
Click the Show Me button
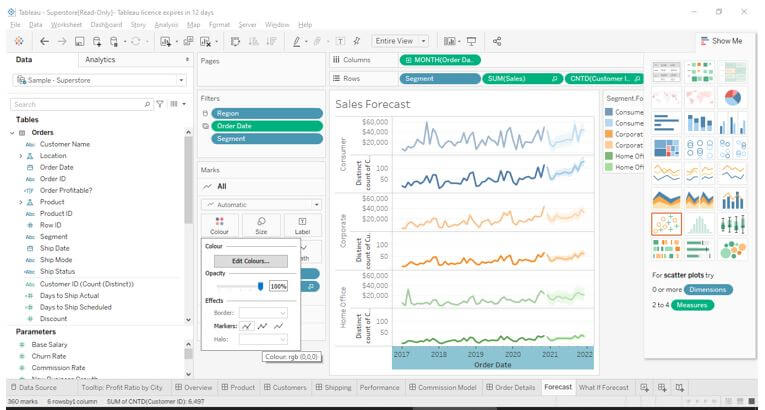[721, 41]
